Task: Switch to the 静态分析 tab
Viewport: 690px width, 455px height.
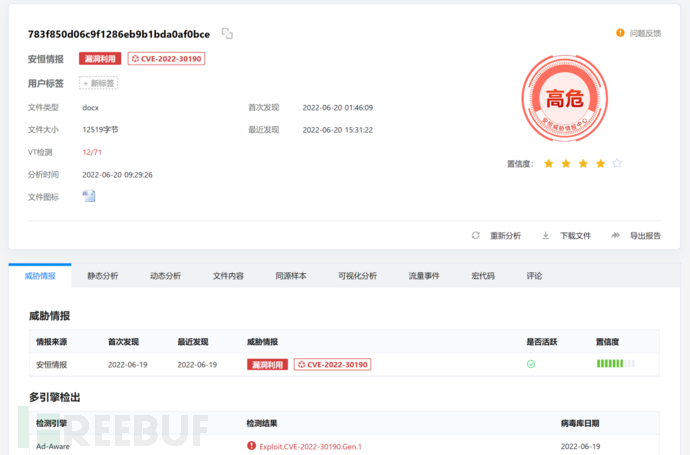Action: pos(103,276)
